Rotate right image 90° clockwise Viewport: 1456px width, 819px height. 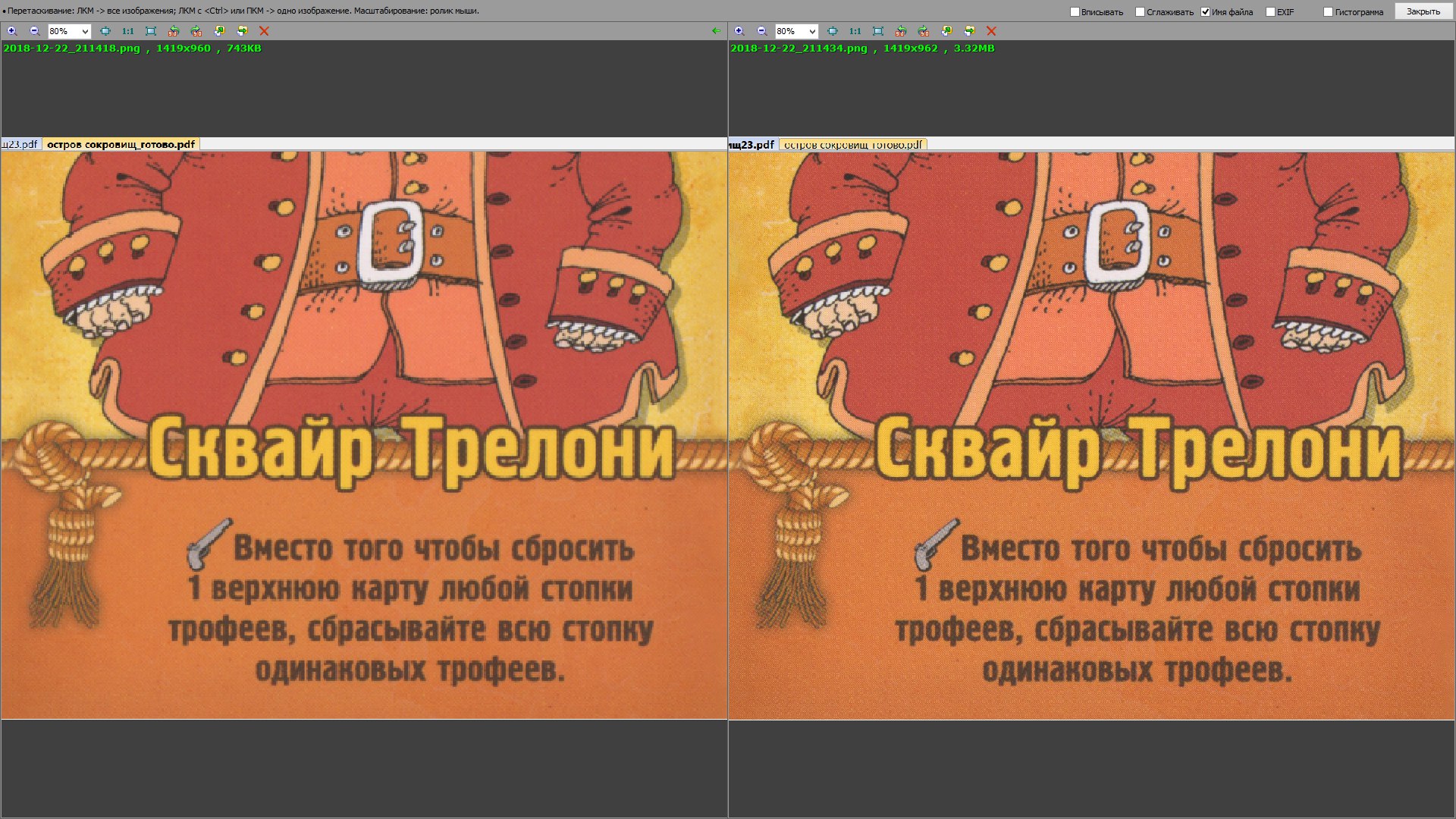924,31
